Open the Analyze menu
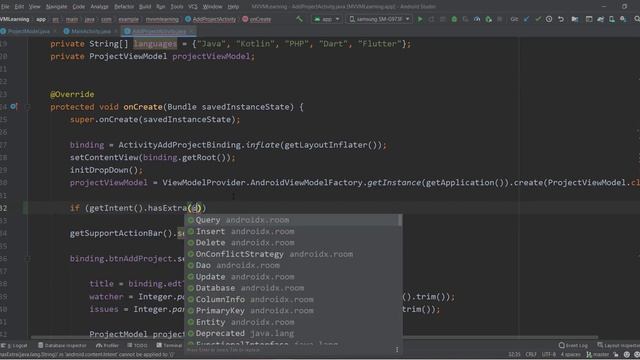Screen dimensions: 640x360 [100, 7]
